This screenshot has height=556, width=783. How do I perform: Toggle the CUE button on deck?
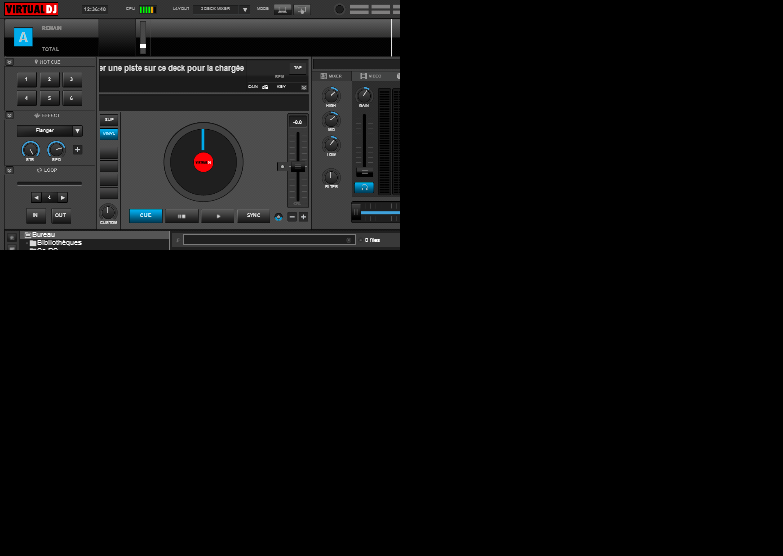pyautogui.click(x=145, y=215)
